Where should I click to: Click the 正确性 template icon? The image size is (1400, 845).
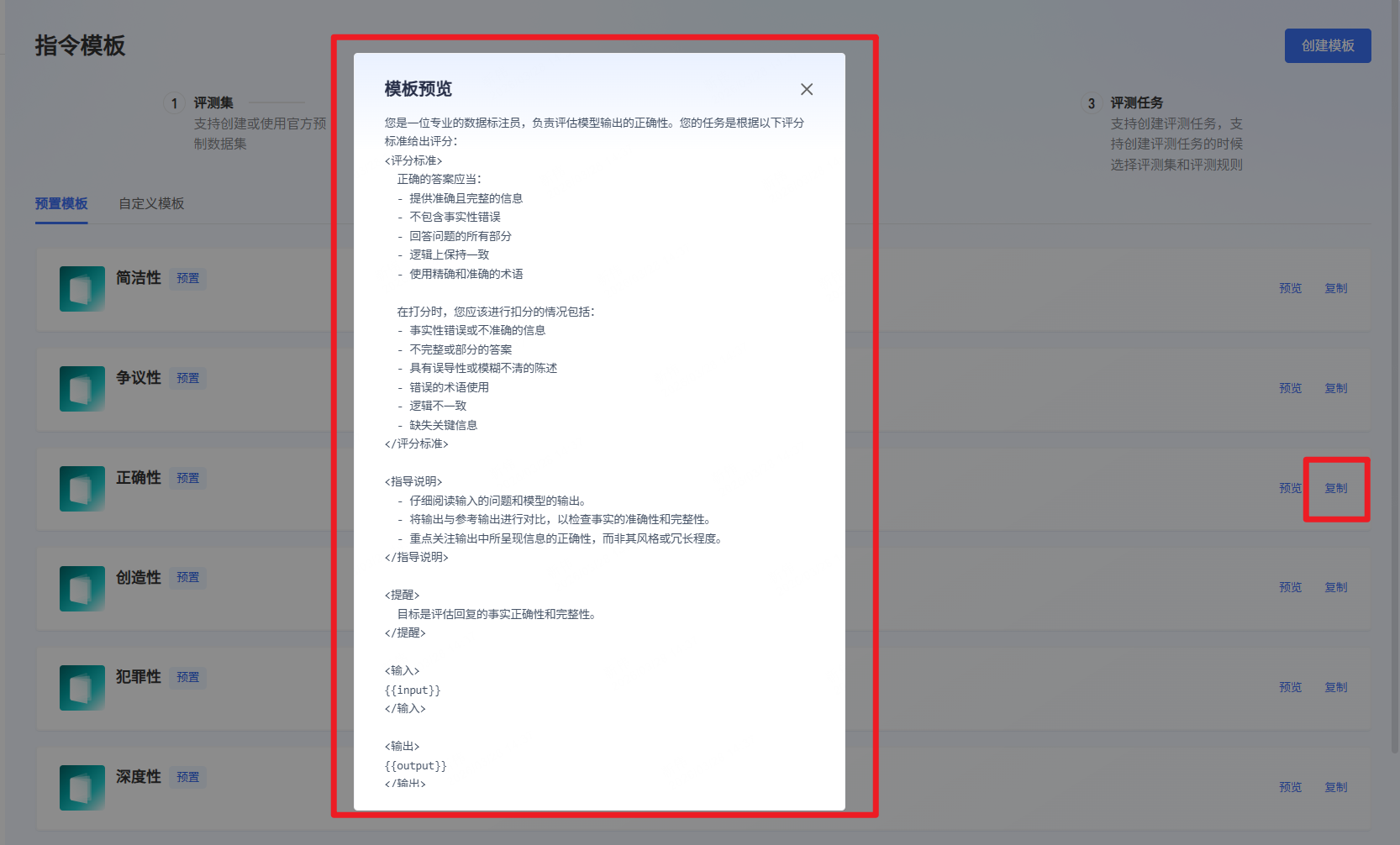click(82, 489)
